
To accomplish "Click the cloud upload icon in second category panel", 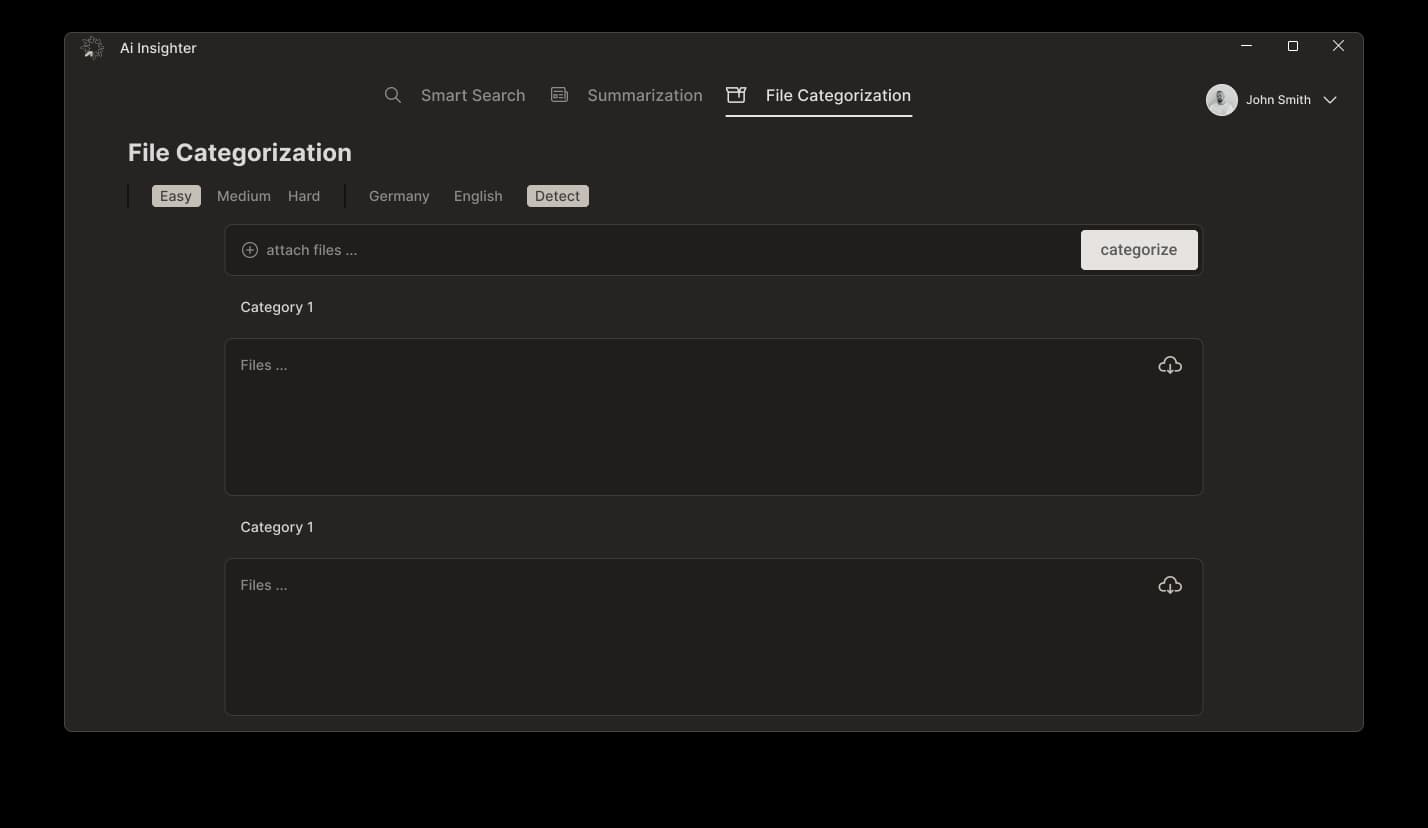I will point(1169,584).
